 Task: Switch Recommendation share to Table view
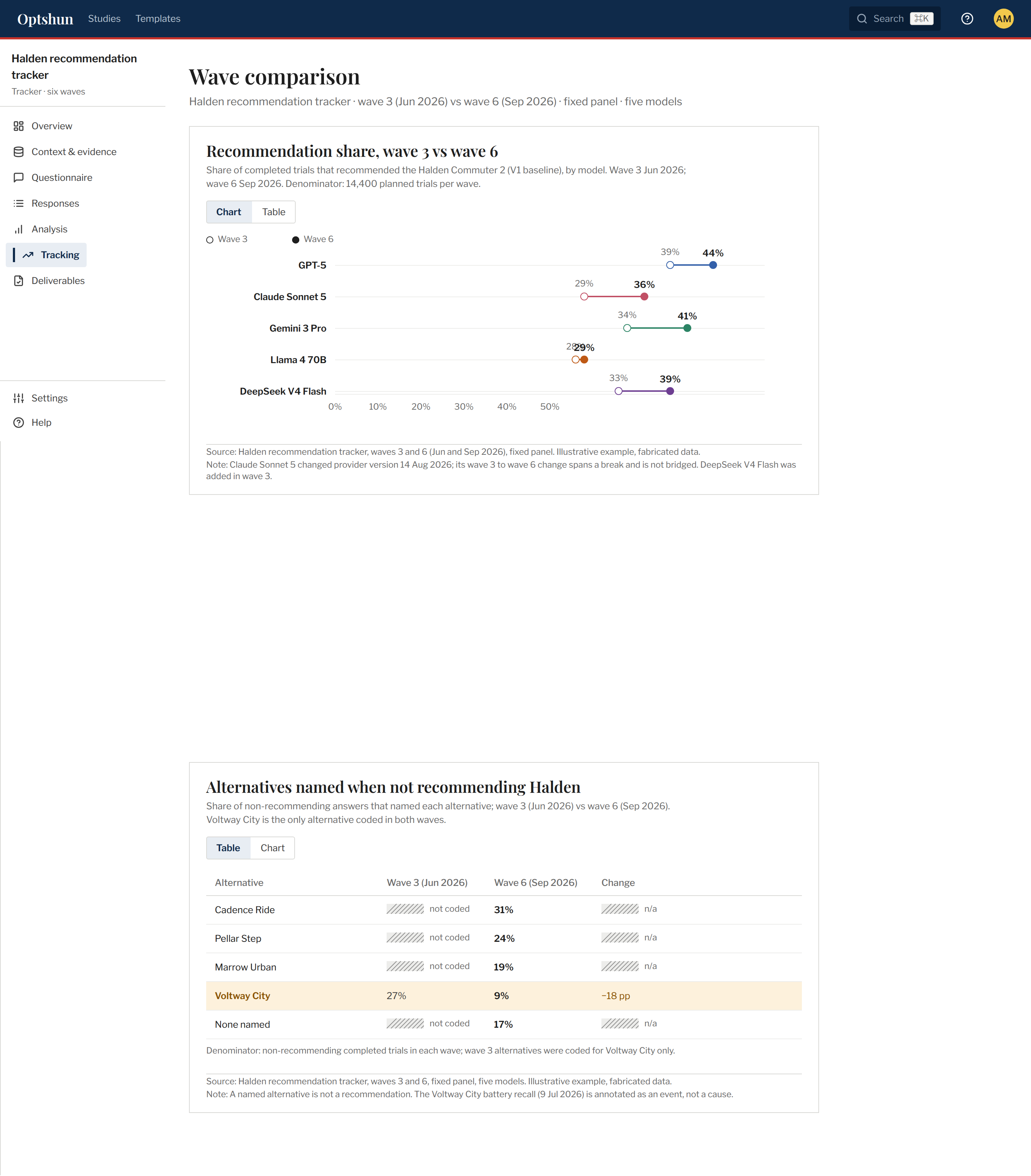point(274,212)
